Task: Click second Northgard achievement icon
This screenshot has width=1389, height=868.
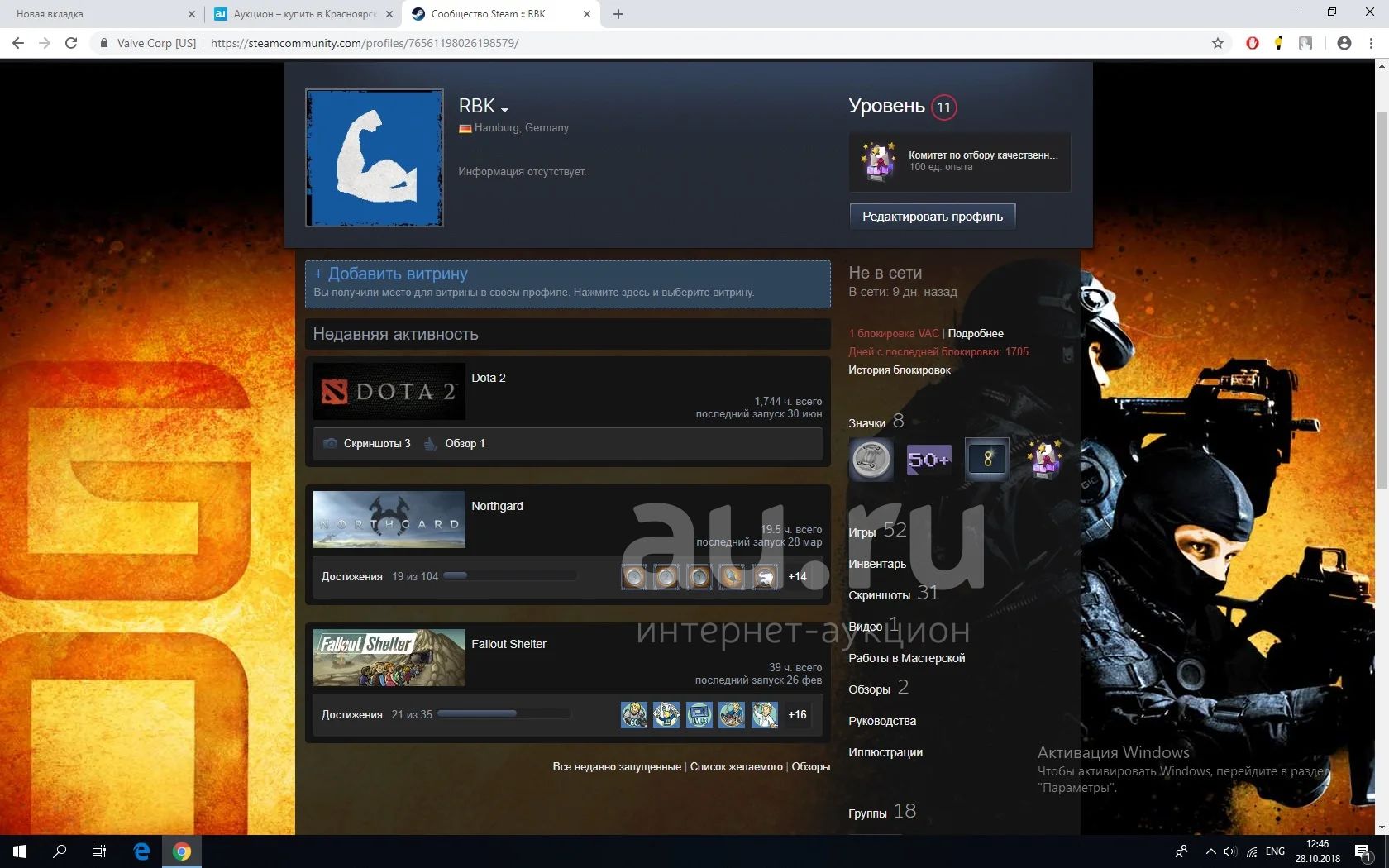Action: coord(666,576)
